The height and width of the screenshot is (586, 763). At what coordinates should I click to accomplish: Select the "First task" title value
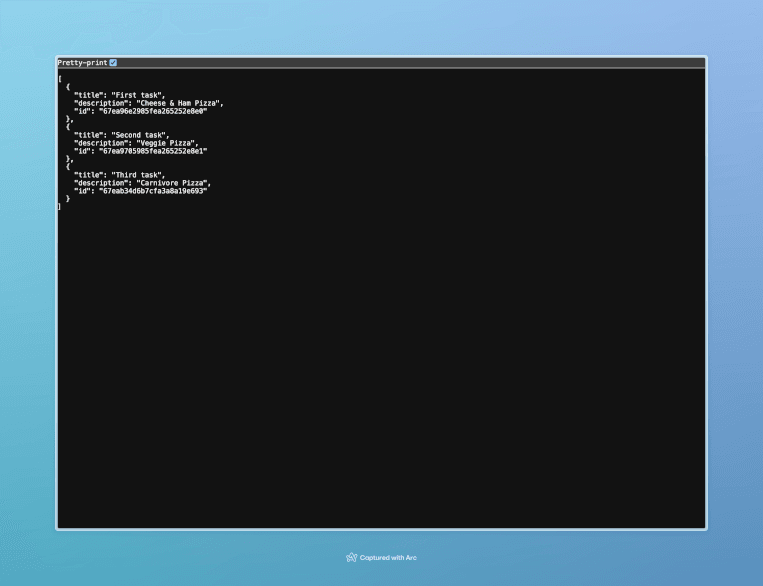[x=138, y=95]
